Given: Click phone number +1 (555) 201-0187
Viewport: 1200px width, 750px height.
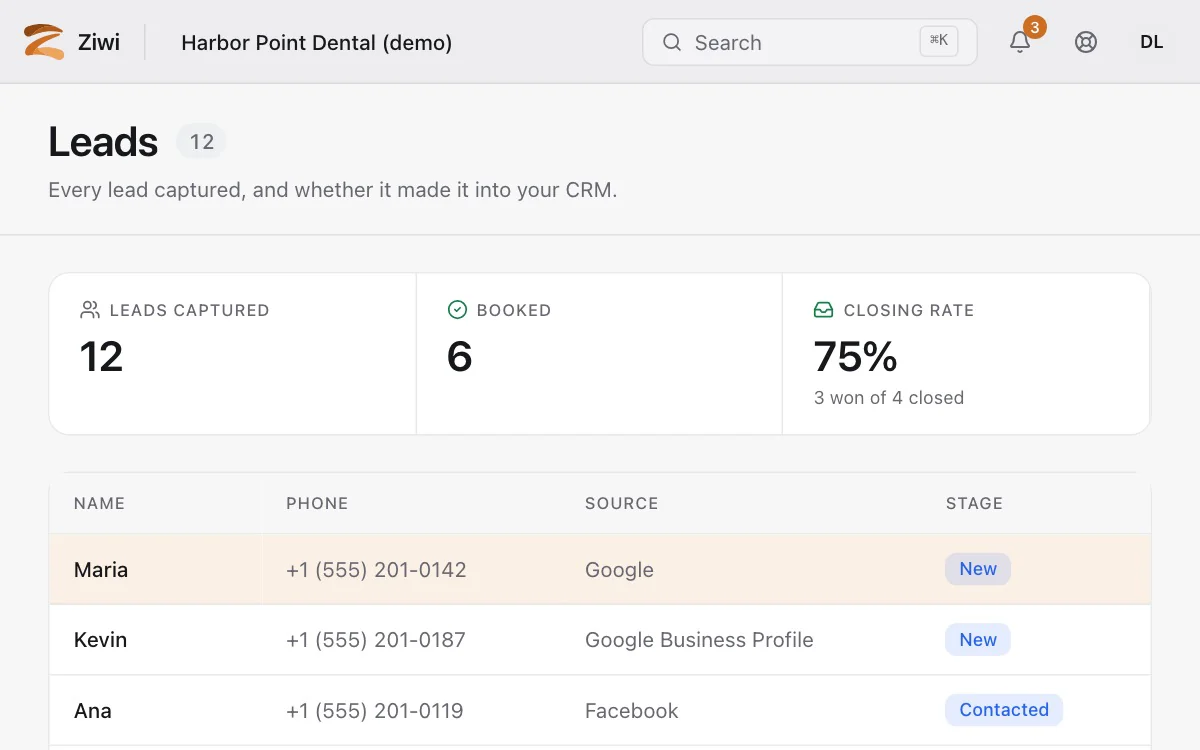Looking at the screenshot, I should [x=376, y=640].
